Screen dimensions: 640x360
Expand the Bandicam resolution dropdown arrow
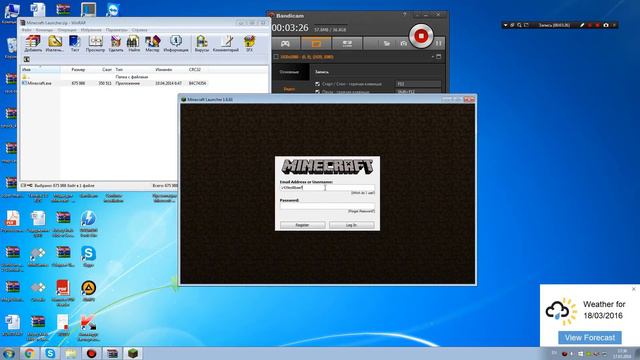click(x=433, y=57)
